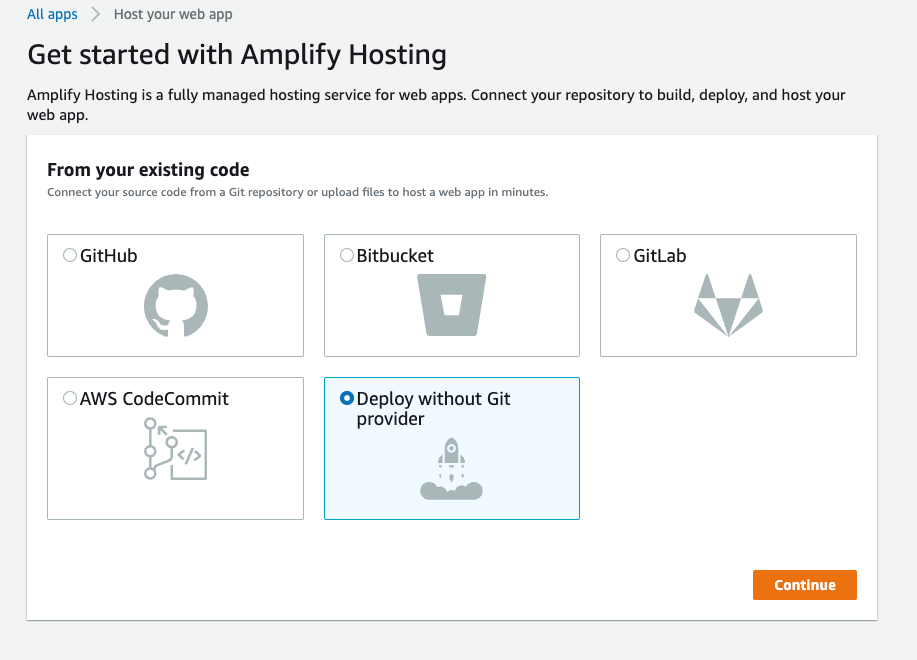The width and height of the screenshot is (917, 660).
Task: Click the breadcrumb chevron separator icon
Action: tap(93, 14)
